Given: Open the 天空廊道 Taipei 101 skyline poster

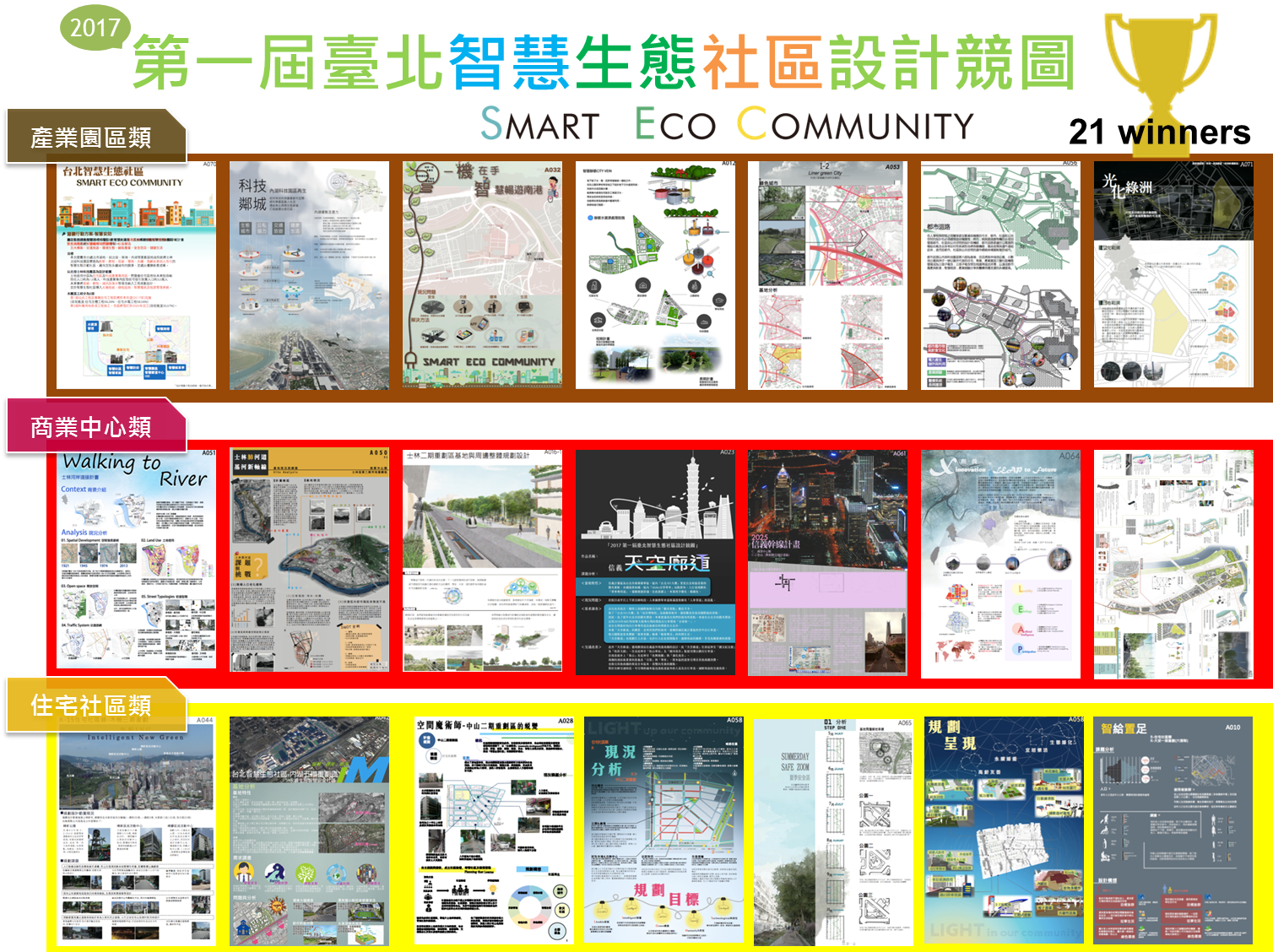Looking at the screenshot, I should click(655, 562).
